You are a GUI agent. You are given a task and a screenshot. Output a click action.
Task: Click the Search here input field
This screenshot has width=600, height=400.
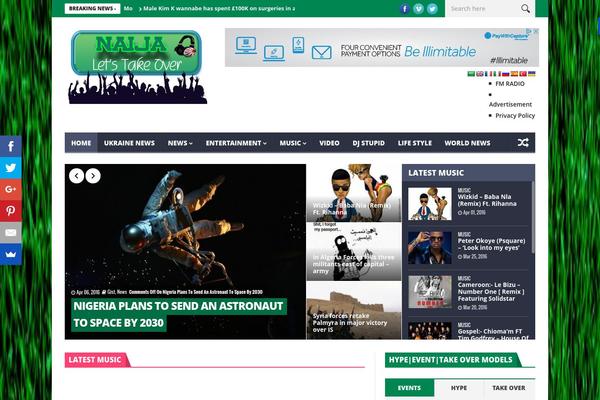click(x=483, y=8)
